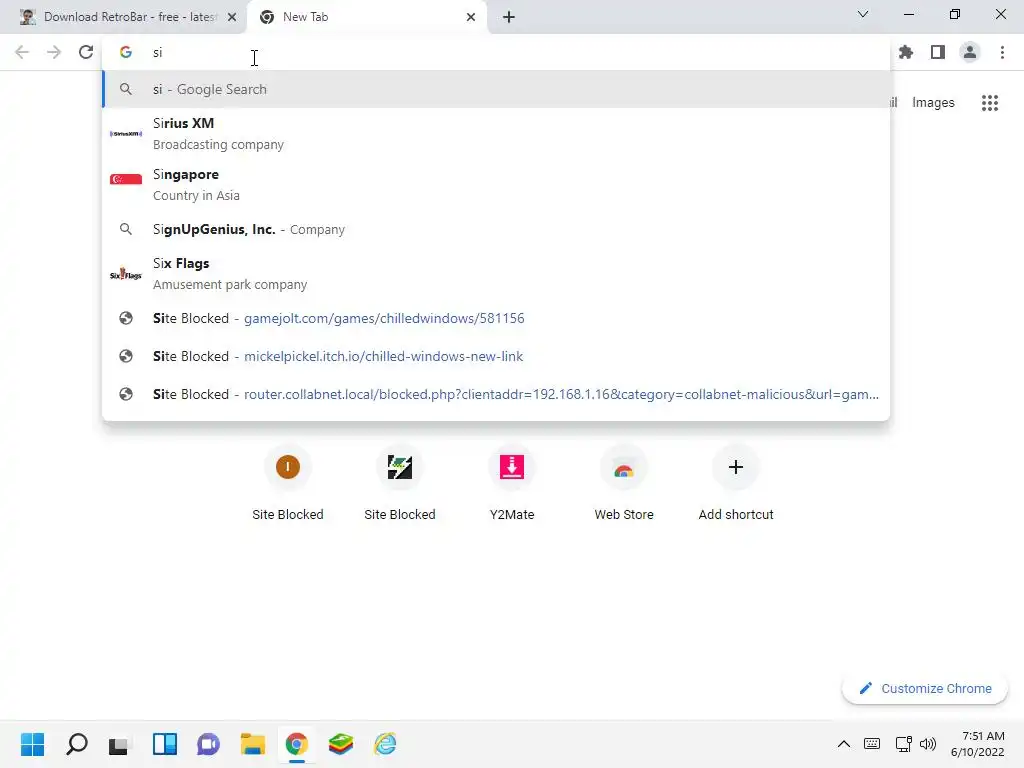Click the Chrome taskbar icon

point(296,744)
